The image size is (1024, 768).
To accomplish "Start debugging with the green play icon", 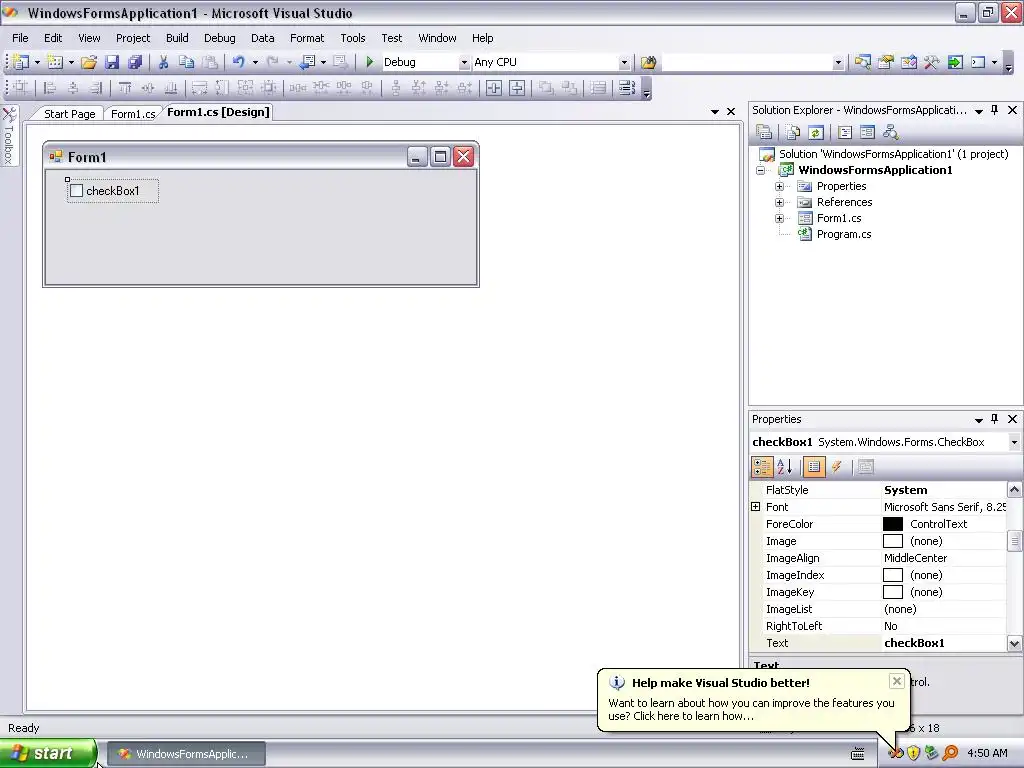I will pos(370,62).
